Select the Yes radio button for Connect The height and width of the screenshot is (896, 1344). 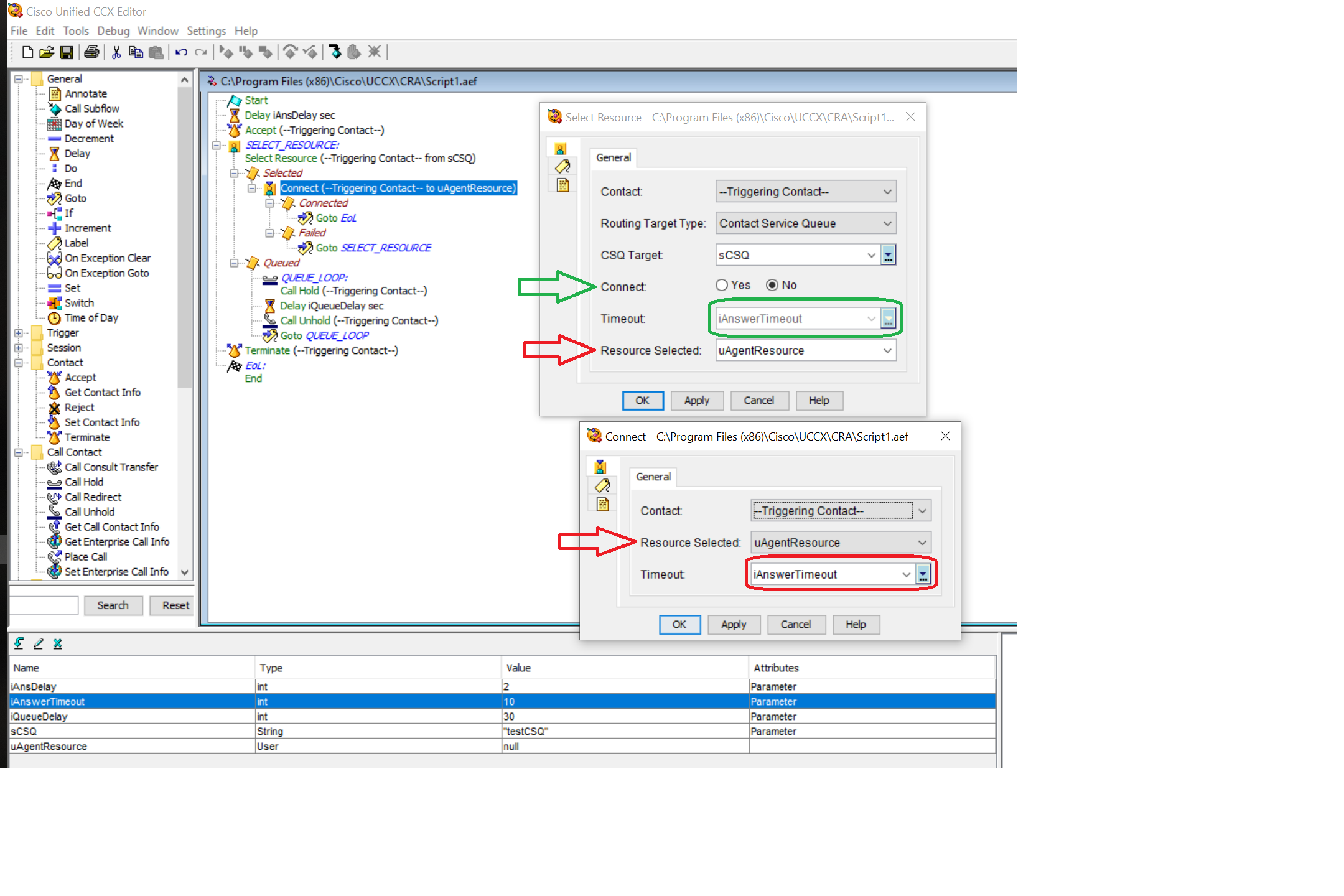722,285
